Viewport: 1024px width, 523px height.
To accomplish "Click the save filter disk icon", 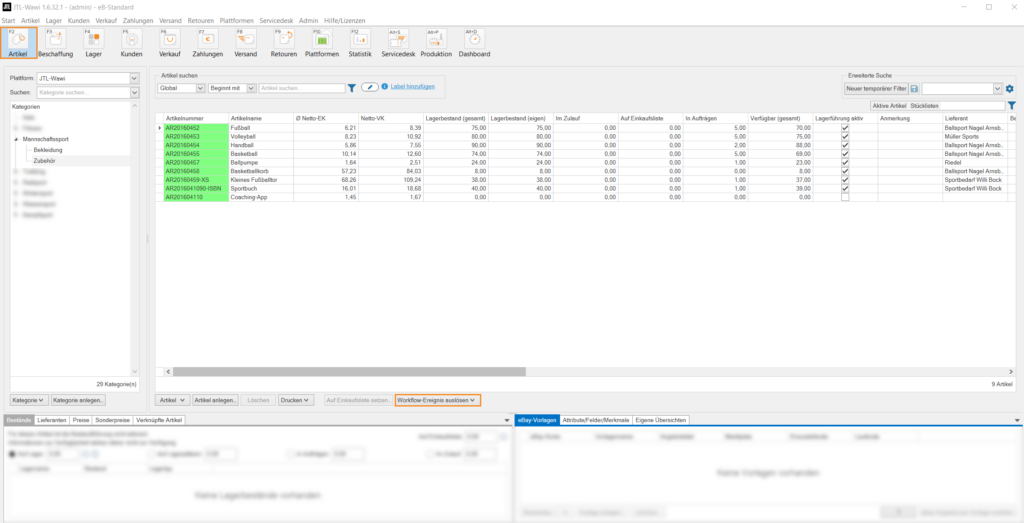I will point(914,89).
